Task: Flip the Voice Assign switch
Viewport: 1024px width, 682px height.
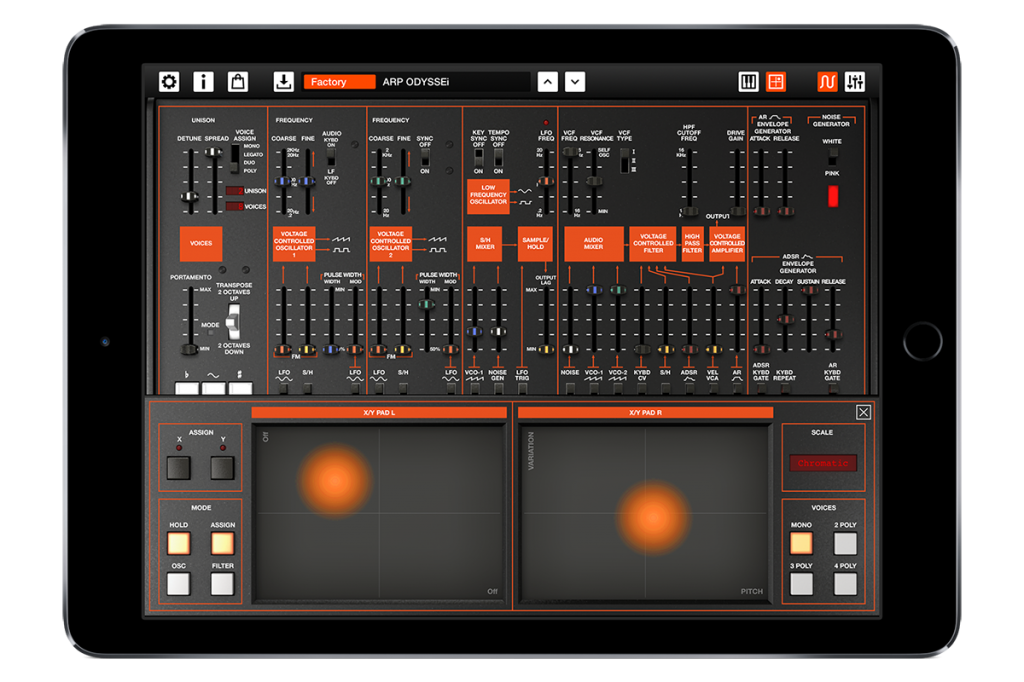Action: (x=235, y=159)
